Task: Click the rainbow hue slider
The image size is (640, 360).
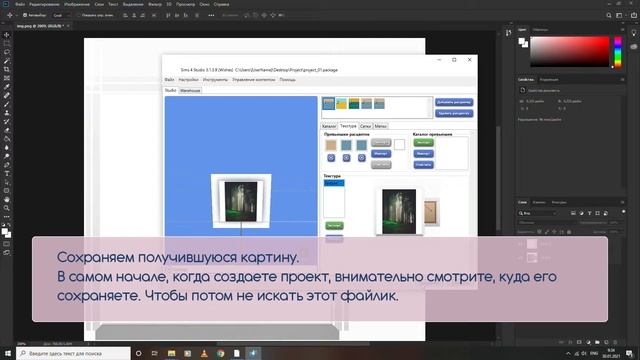Action: click(618, 52)
